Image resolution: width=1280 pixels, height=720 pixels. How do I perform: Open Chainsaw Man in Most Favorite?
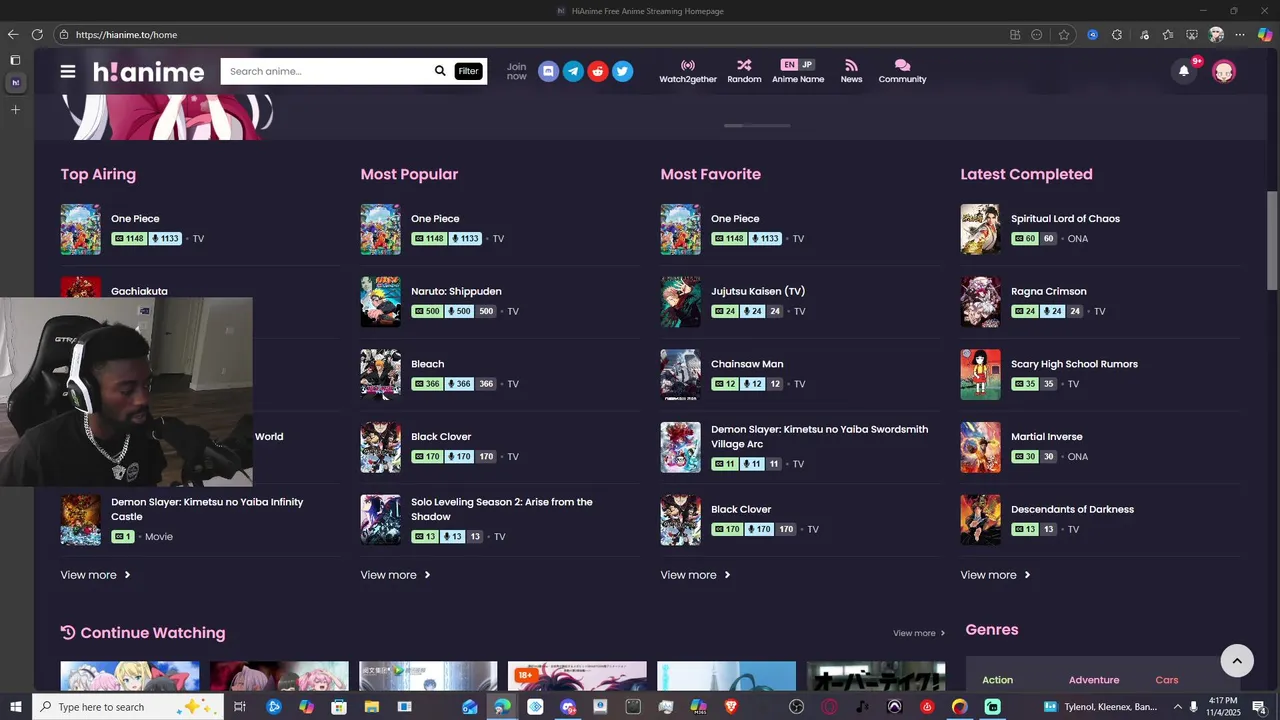747,364
